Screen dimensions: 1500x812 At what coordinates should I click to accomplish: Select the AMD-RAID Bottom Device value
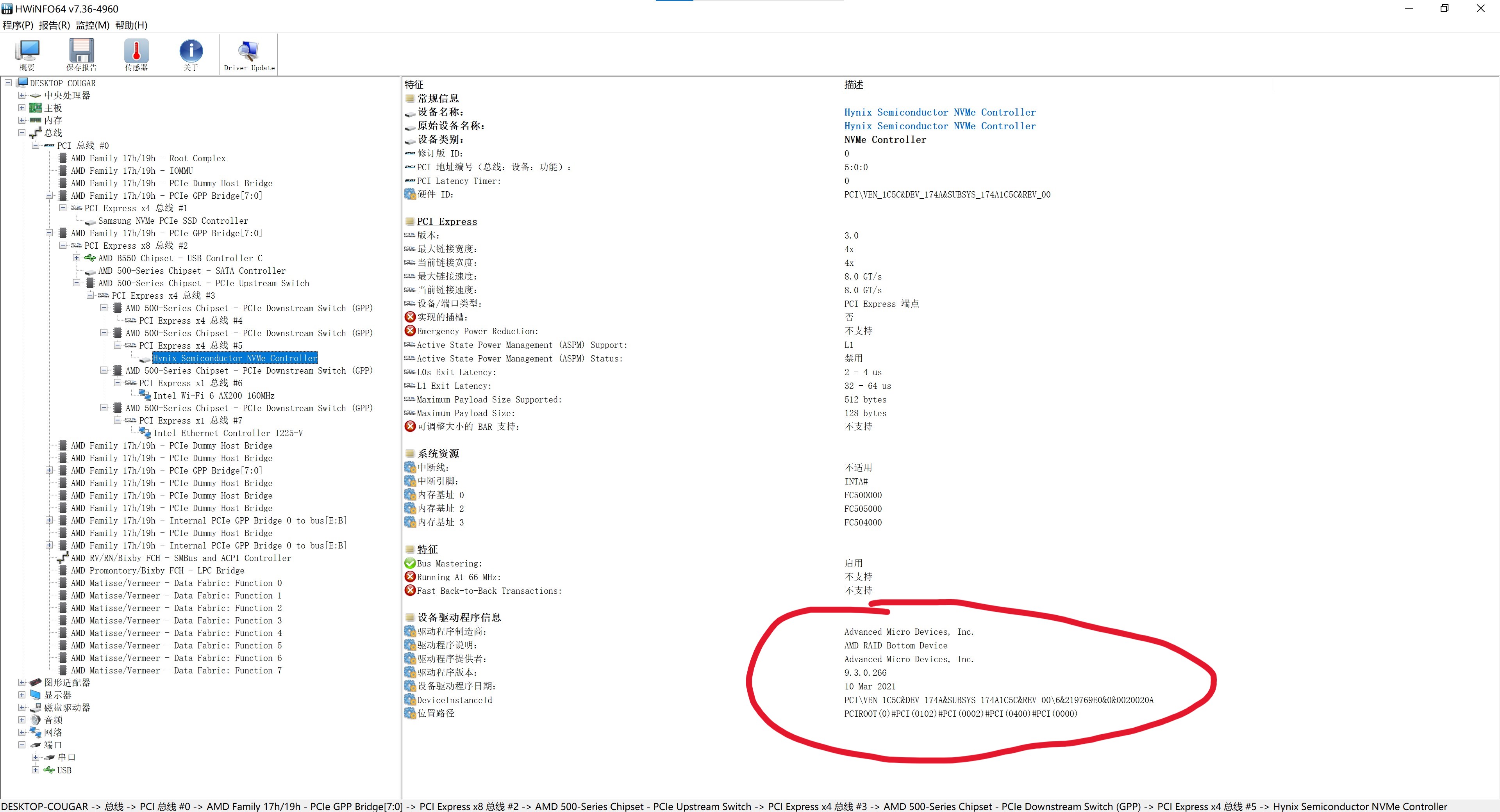pyautogui.click(x=896, y=646)
